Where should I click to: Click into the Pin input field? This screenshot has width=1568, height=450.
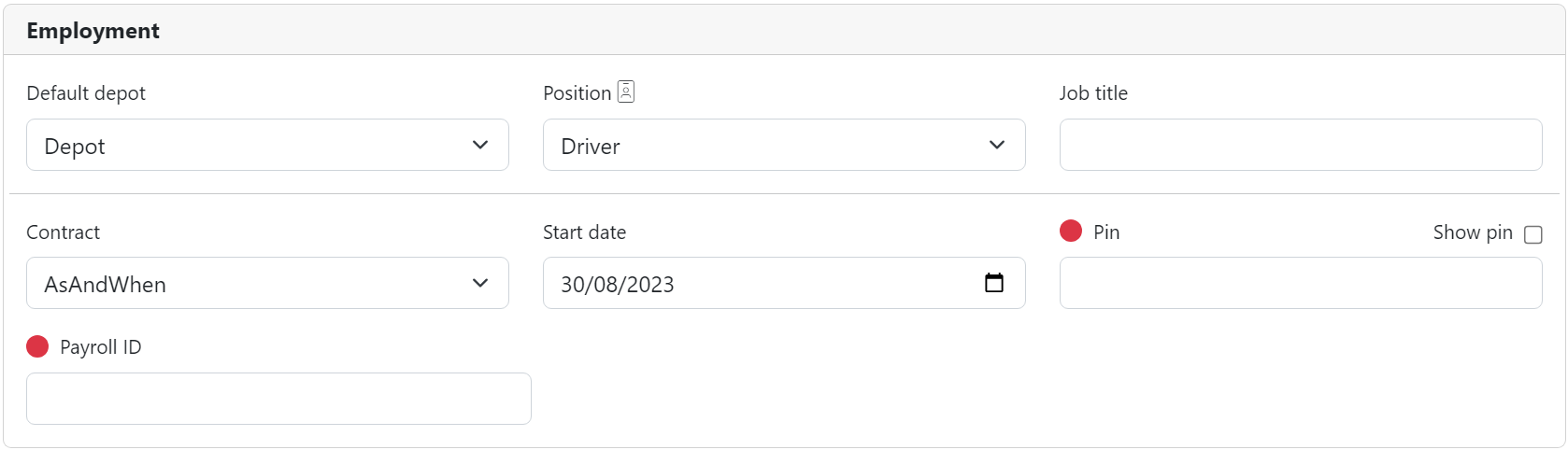(1300, 284)
